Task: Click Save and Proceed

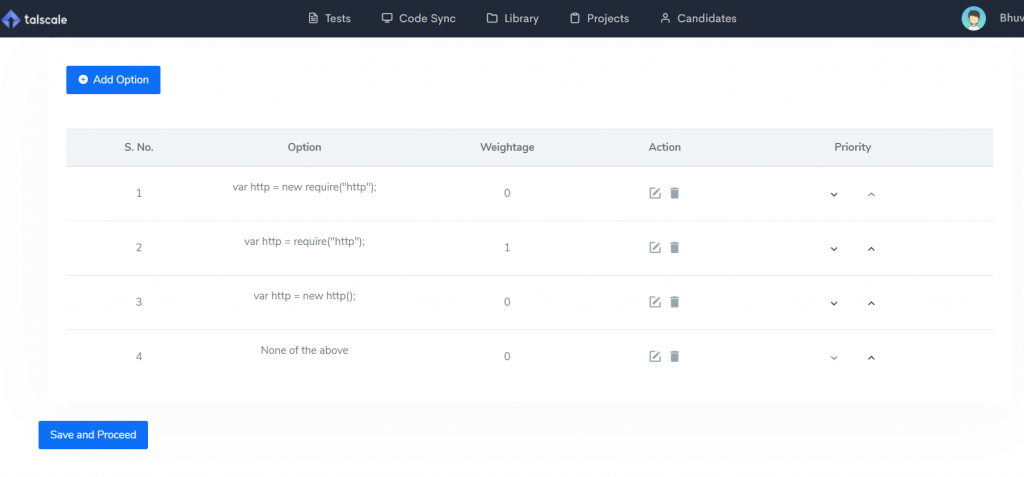Action: pos(93,435)
